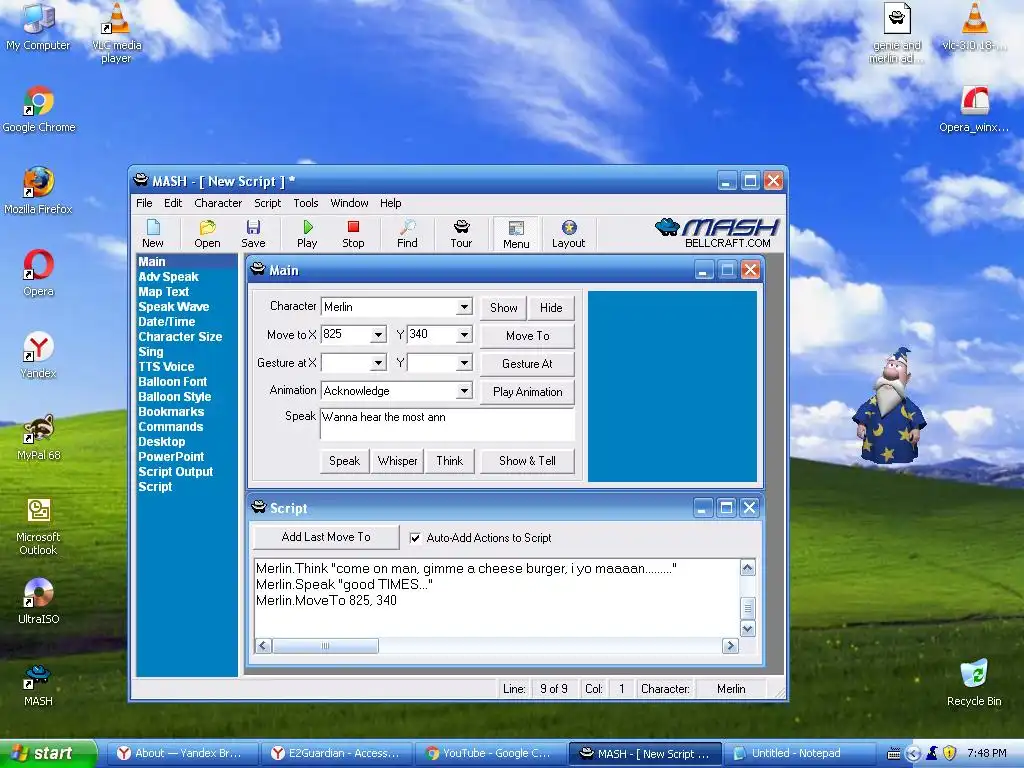
Task: Click the Speak button
Action: 344,461
